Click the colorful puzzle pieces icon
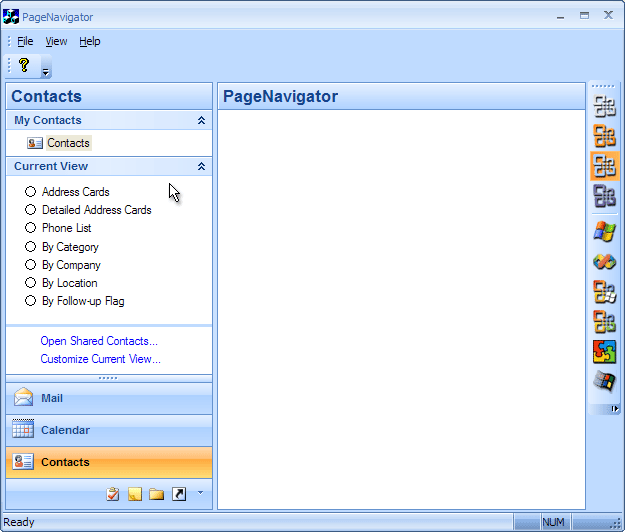The height and width of the screenshot is (532, 625). (605, 352)
